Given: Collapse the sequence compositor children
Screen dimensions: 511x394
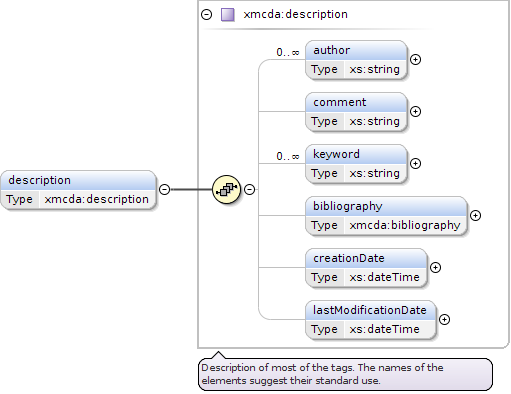Looking at the screenshot, I should [249, 189].
